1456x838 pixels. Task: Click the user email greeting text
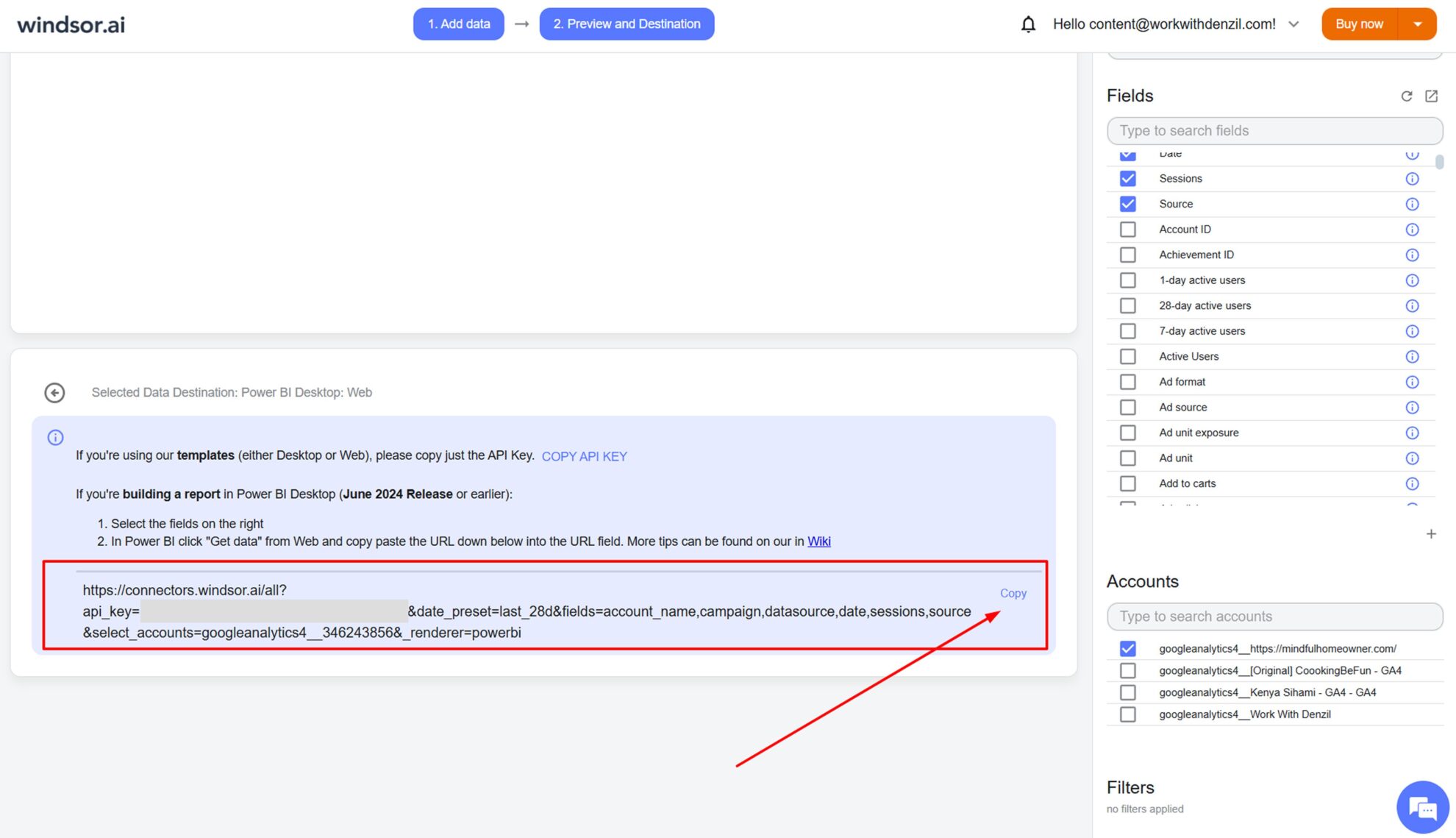click(1164, 24)
